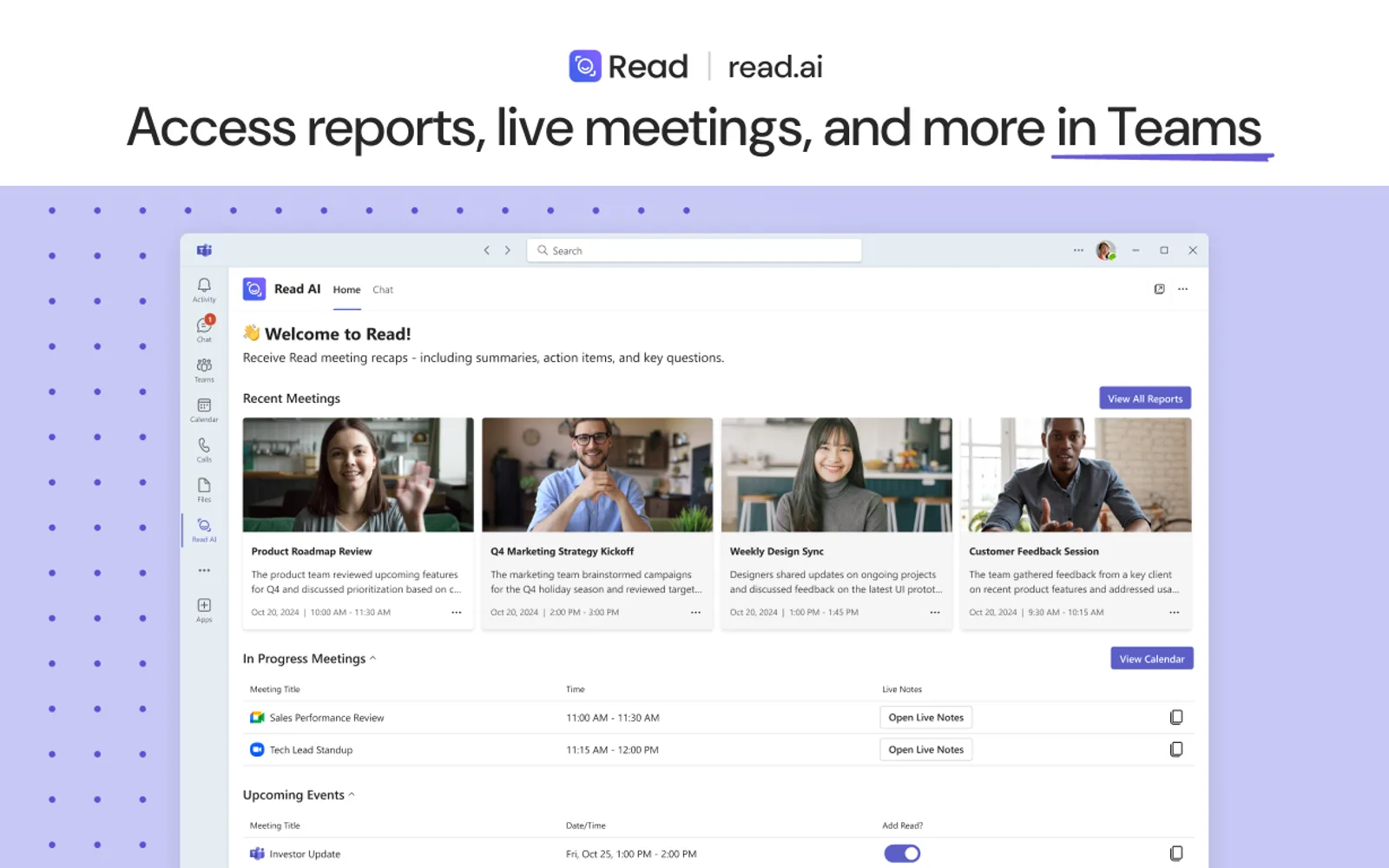This screenshot has height=868, width=1389.
Task: Select the Investor Update event title
Action: pyautogui.click(x=305, y=854)
